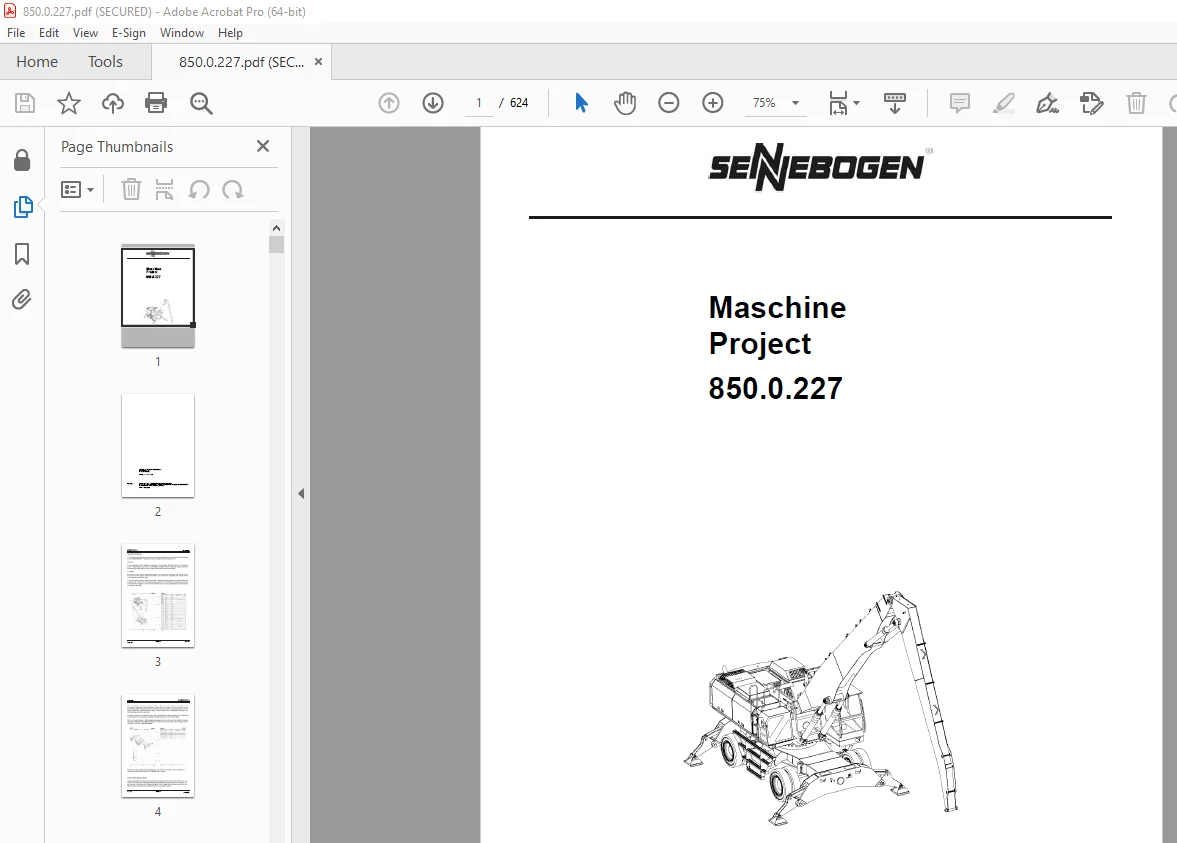Screen dimensions: 1177x843
Task: Open the View menu
Action: pyautogui.click(x=85, y=33)
